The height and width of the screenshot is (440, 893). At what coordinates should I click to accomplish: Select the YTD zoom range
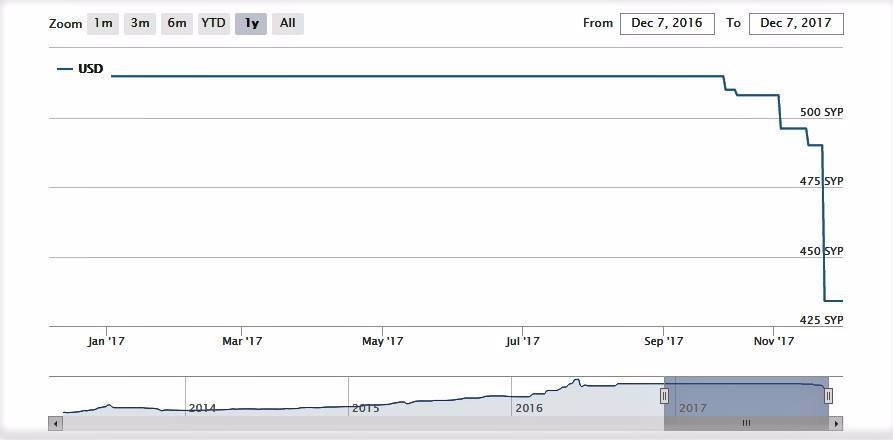tap(214, 24)
